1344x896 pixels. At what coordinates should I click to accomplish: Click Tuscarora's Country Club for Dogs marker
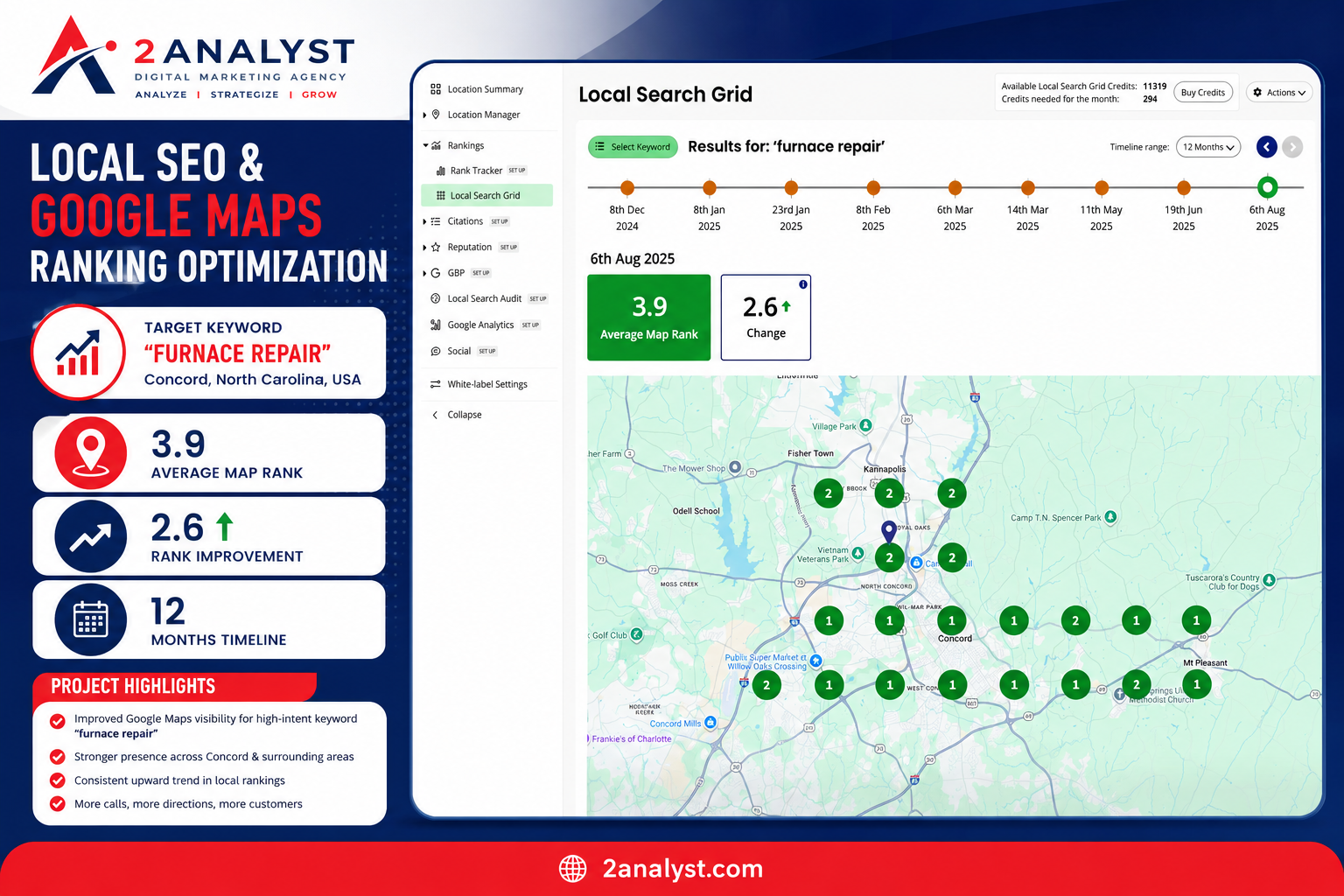[x=1269, y=580]
